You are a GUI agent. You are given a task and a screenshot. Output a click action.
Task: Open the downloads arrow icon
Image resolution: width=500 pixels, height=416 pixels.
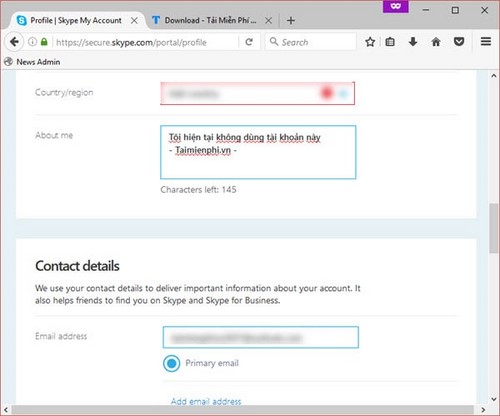click(x=413, y=42)
